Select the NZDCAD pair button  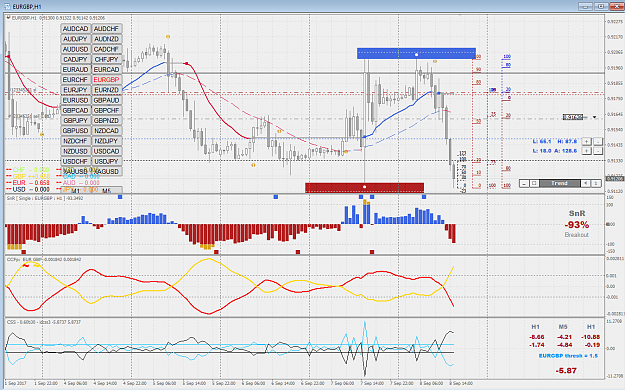click(x=106, y=131)
